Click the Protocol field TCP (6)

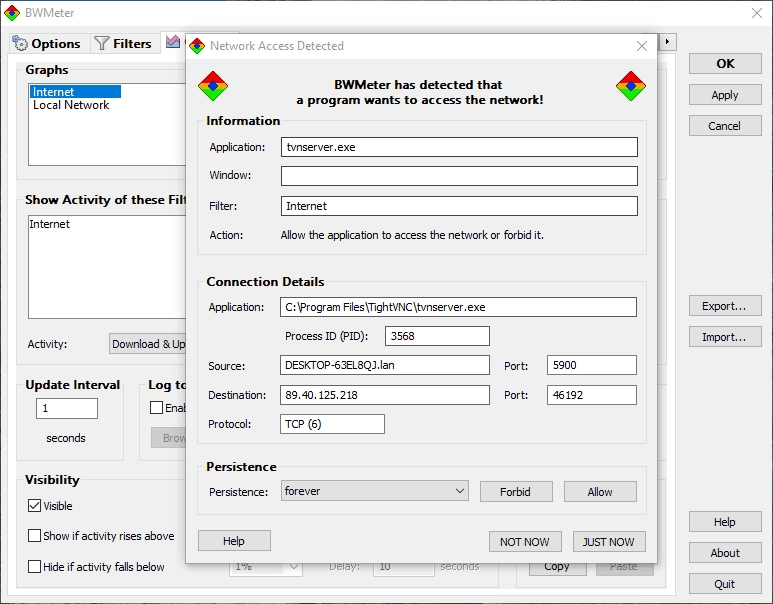pyautogui.click(x=332, y=424)
